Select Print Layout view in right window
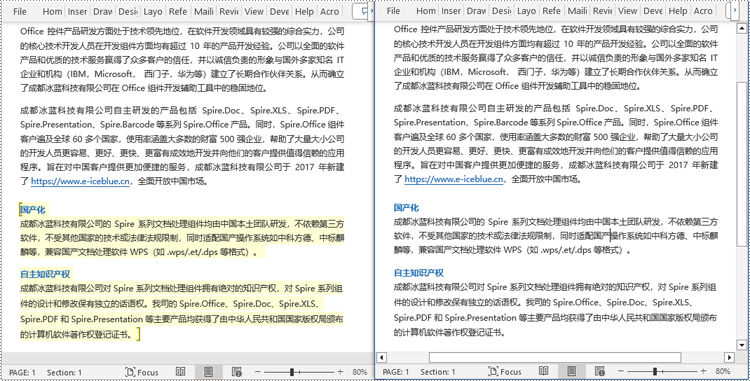Viewport: 750px width, 381px height. (571, 372)
